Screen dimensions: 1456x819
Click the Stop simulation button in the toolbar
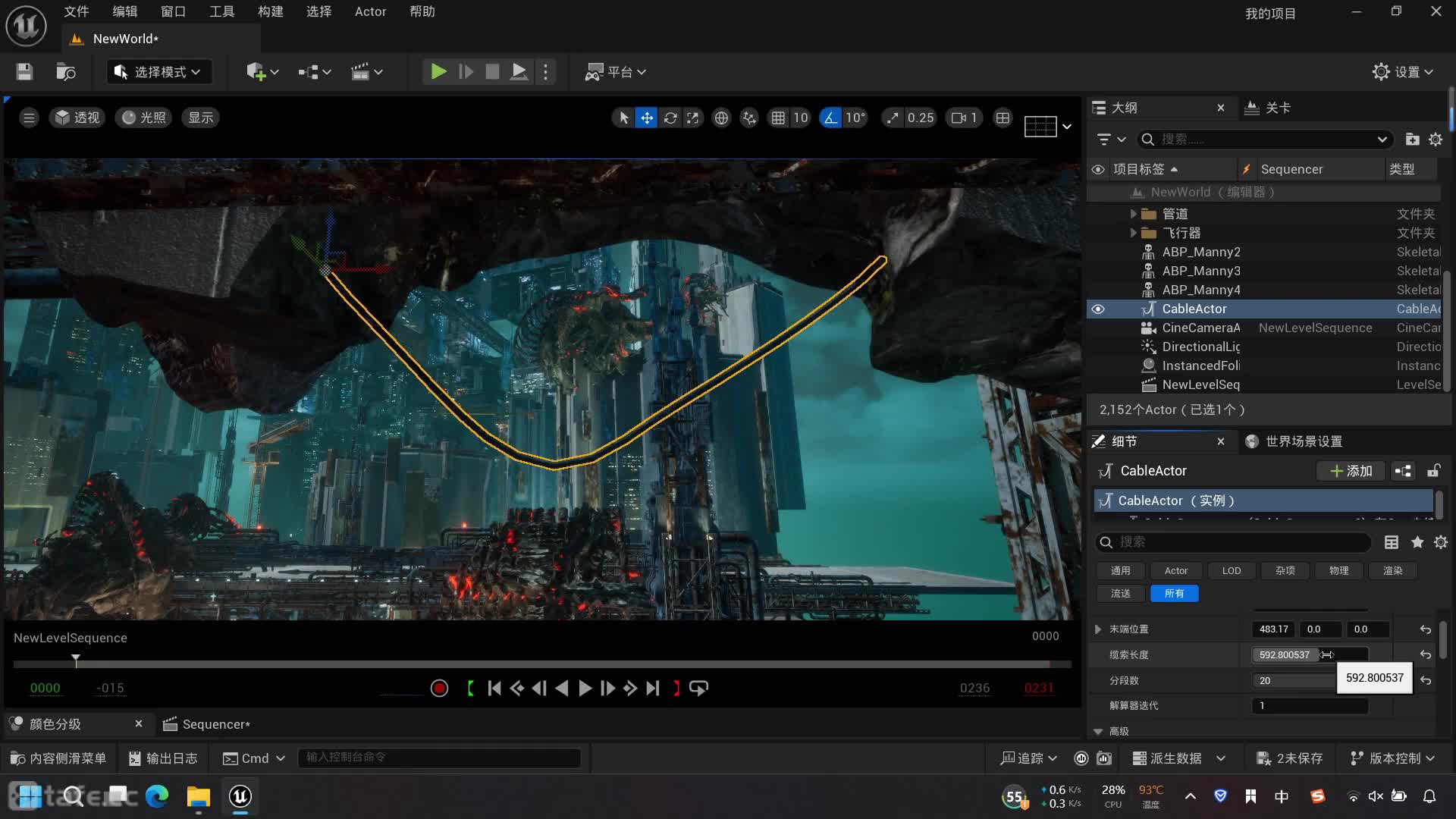coord(492,72)
